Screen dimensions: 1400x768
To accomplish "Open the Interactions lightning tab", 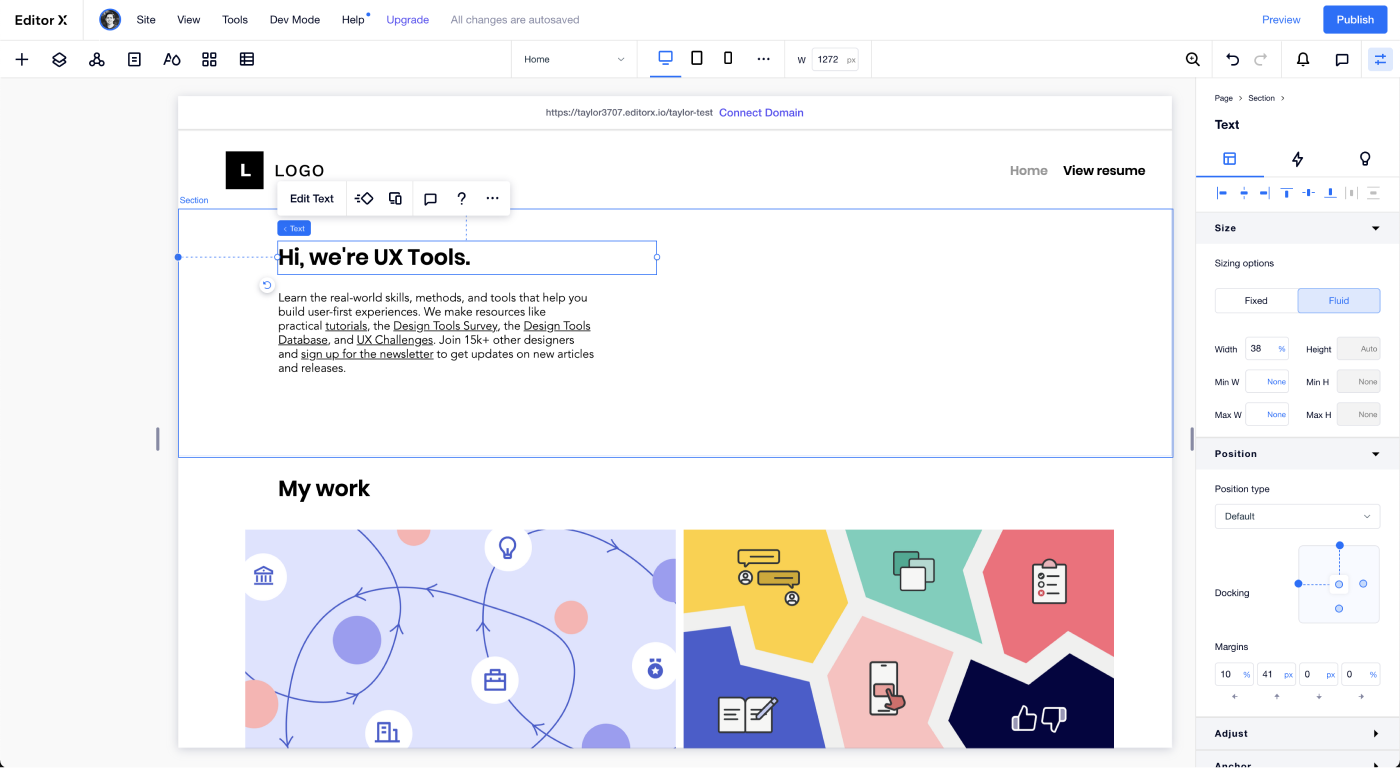I will (1298, 158).
